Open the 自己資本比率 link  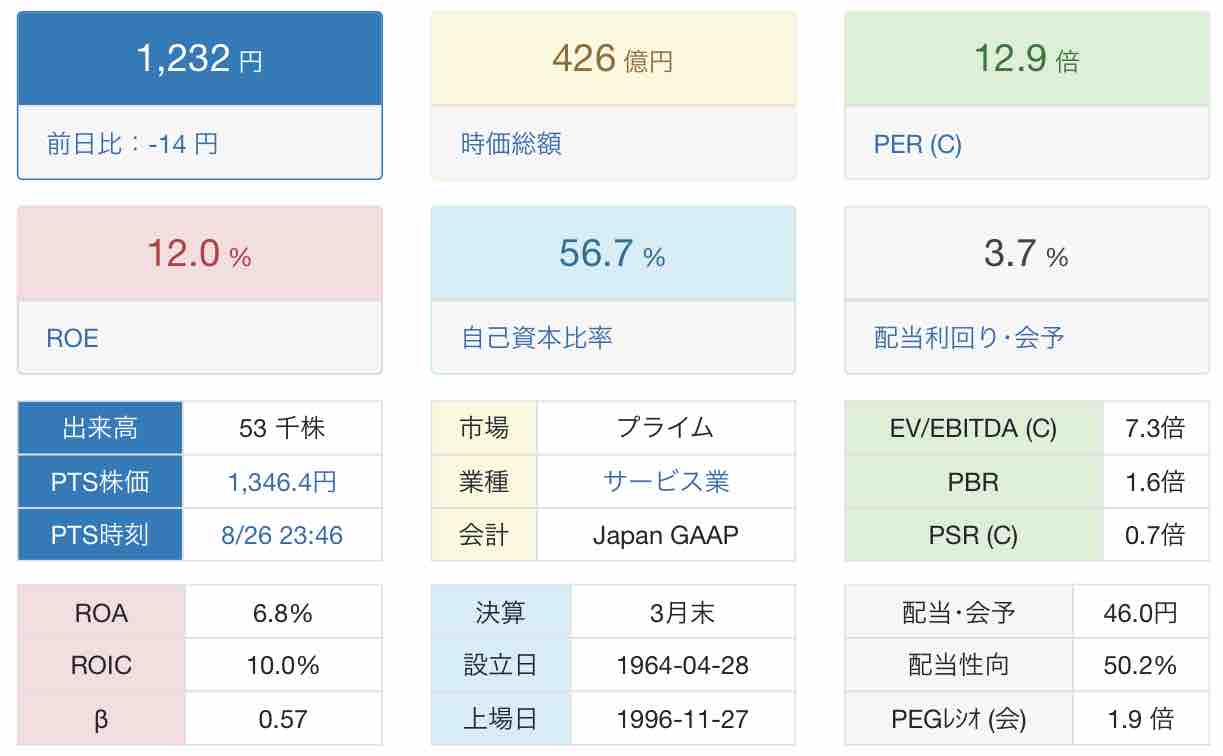click(x=537, y=338)
